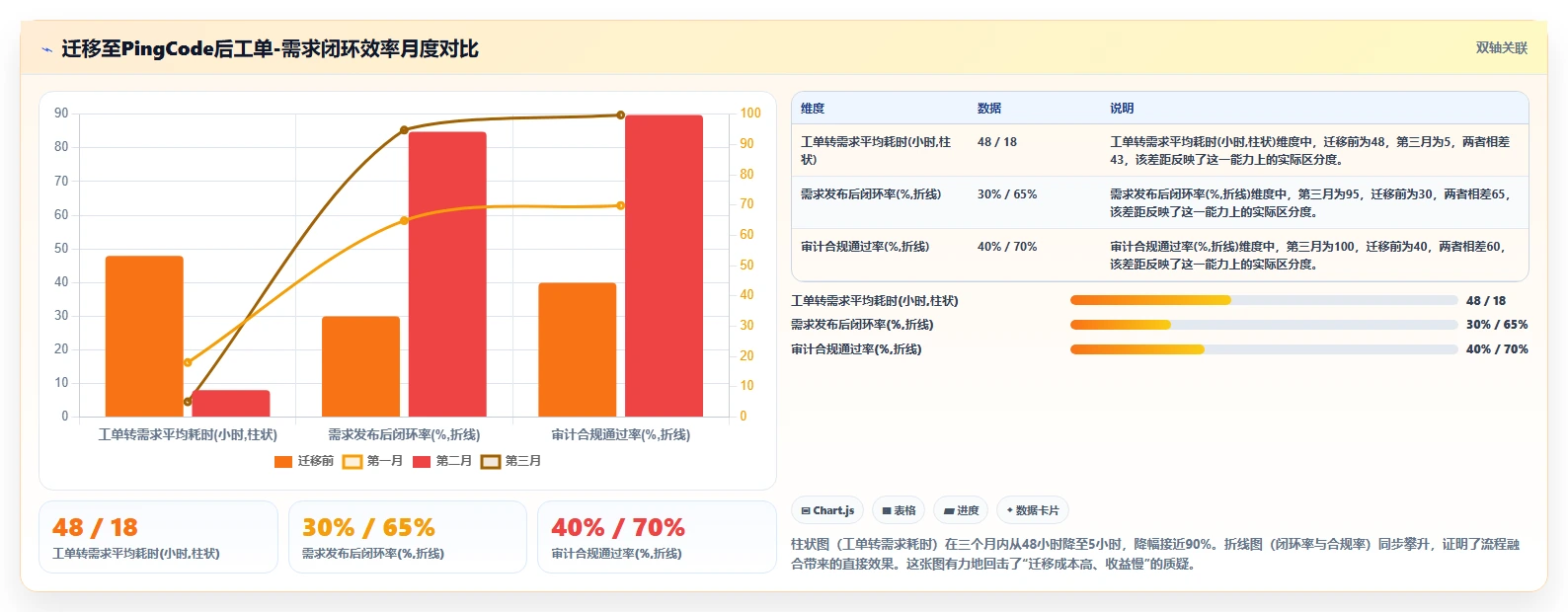
Task: Click the 工单转需求平均耗时 x-axis label
Action: [188, 434]
